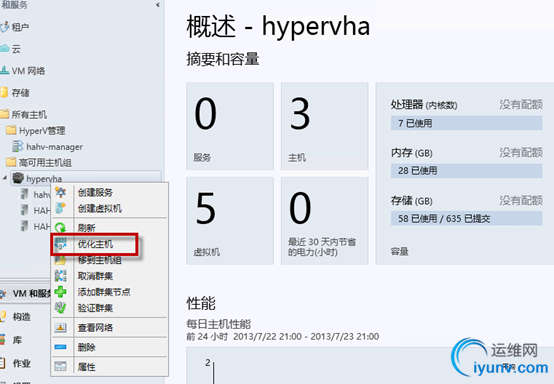Collapse the navigation pane arrow
Screen dimensions: 554x384
158,5
